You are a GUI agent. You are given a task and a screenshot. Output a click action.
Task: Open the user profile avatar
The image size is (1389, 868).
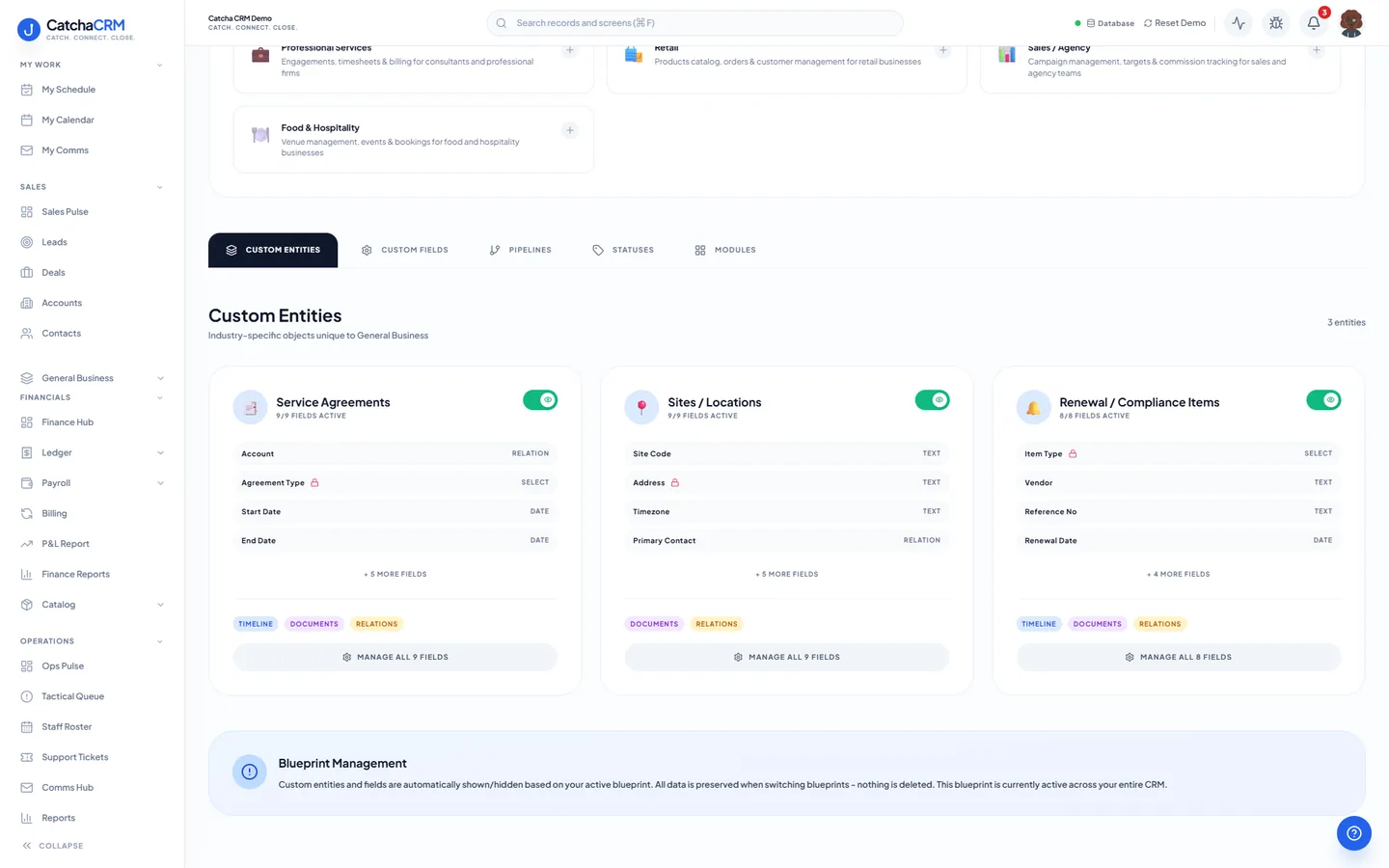pos(1351,23)
